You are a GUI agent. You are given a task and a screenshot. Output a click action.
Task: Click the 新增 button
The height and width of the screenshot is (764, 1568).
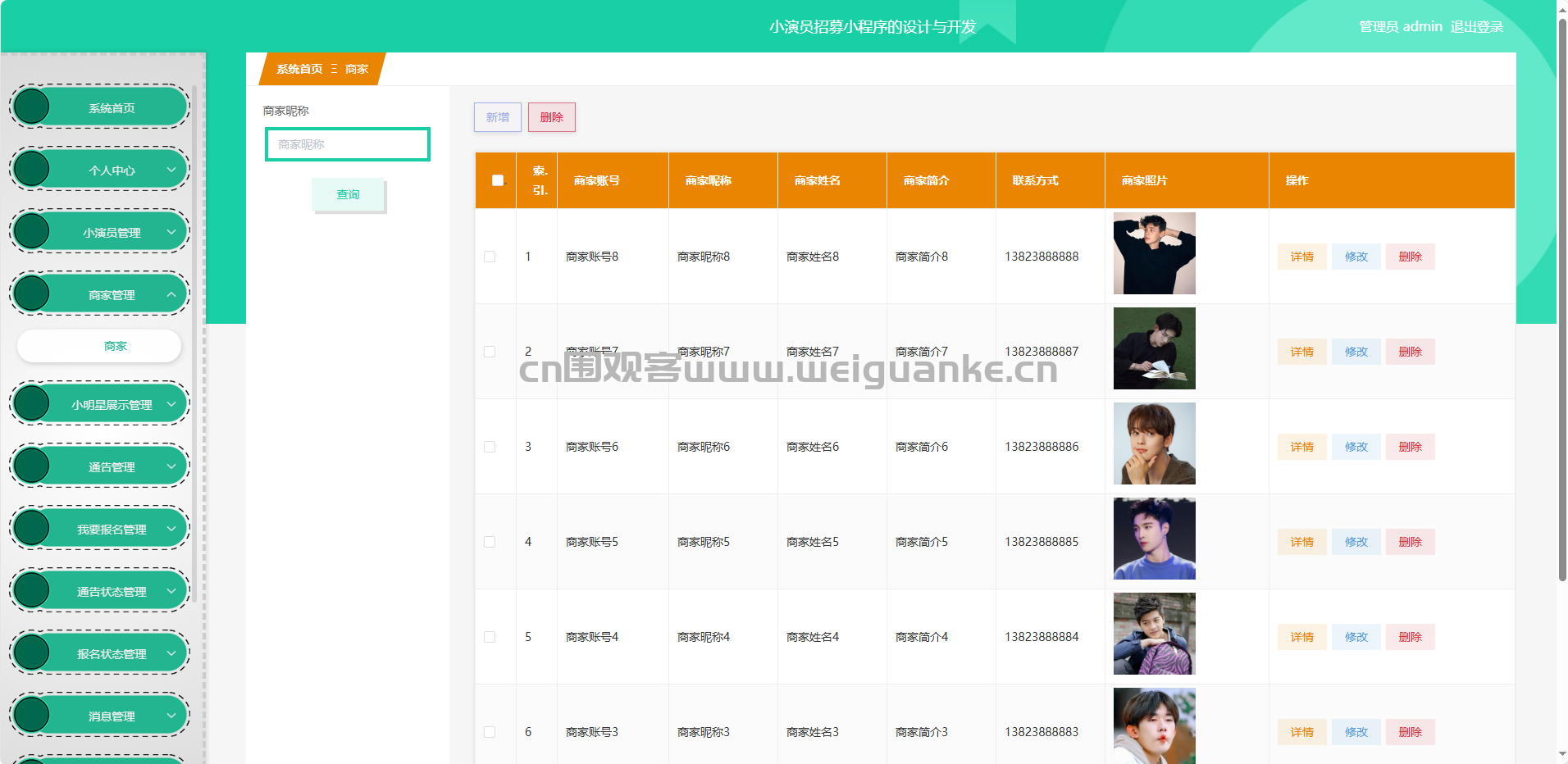[498, 117]
